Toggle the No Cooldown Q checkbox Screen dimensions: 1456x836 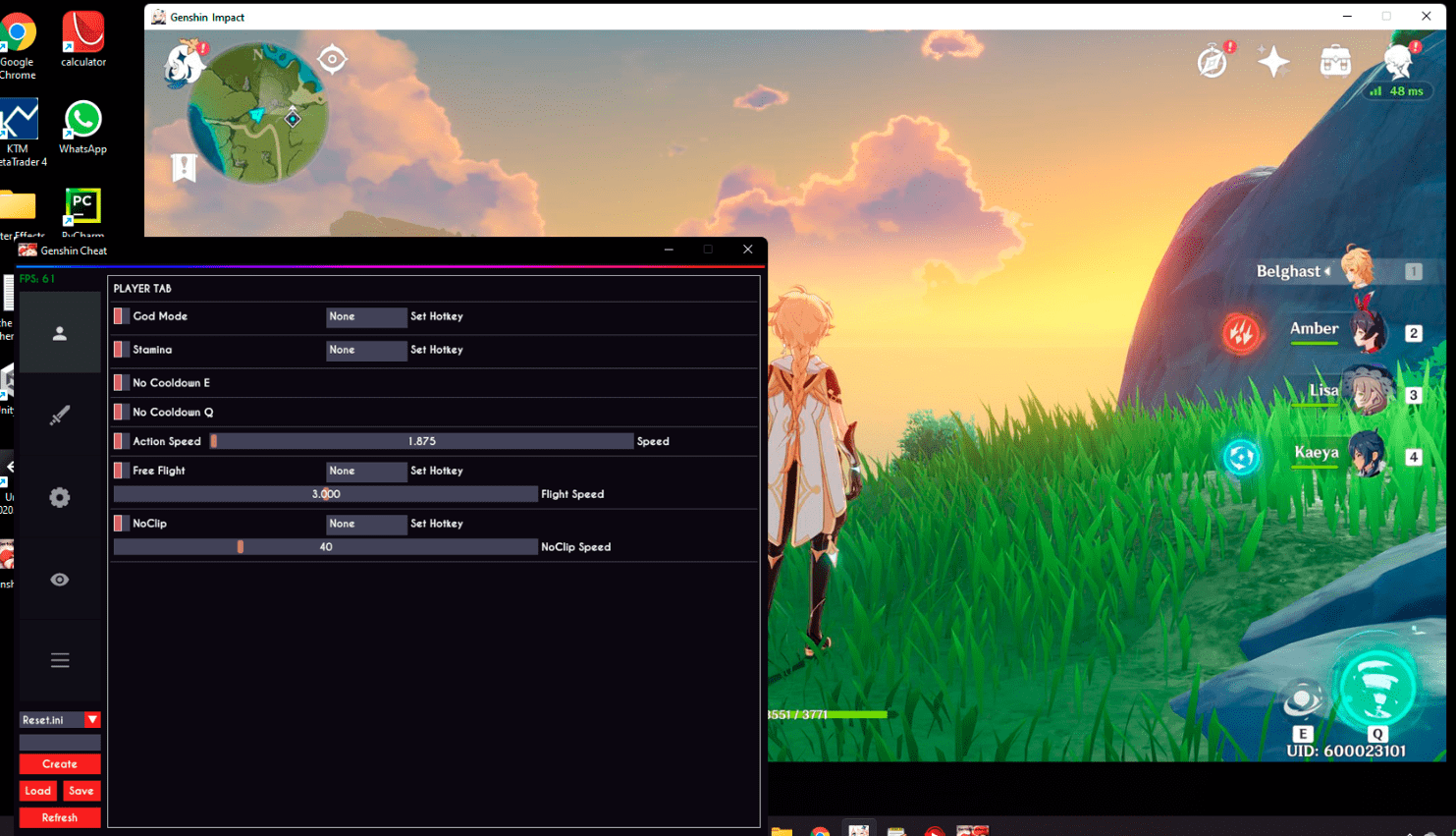121,413
